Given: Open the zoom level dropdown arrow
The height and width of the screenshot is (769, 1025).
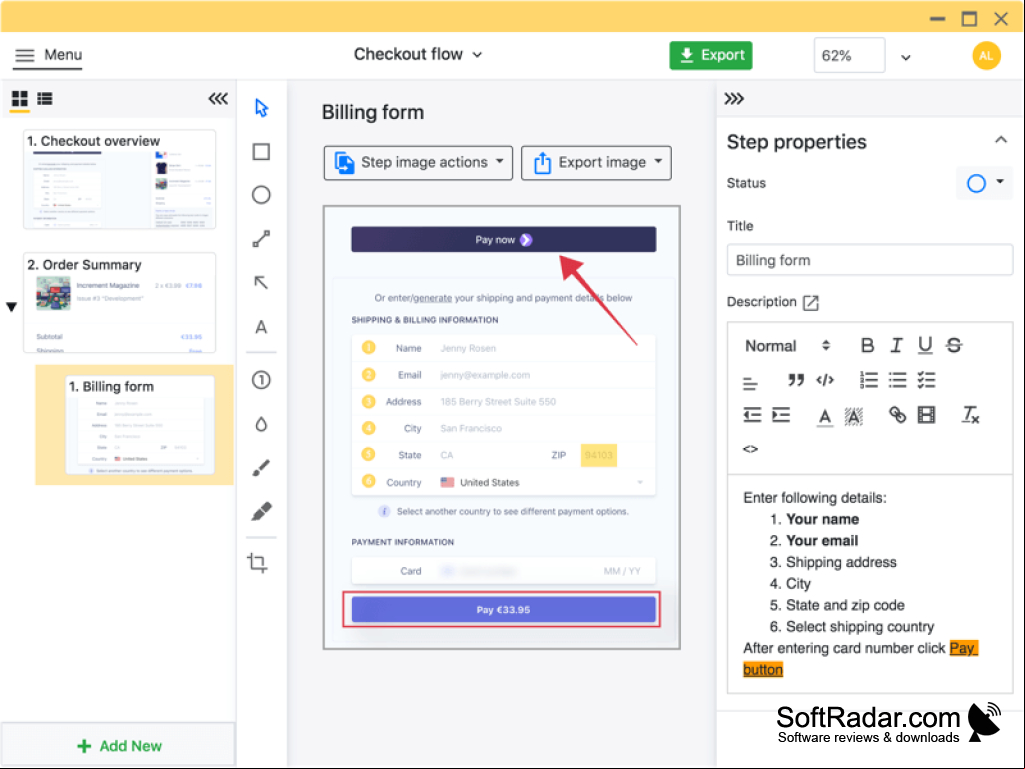Looking at the screenshot, I should coord(906,58).
